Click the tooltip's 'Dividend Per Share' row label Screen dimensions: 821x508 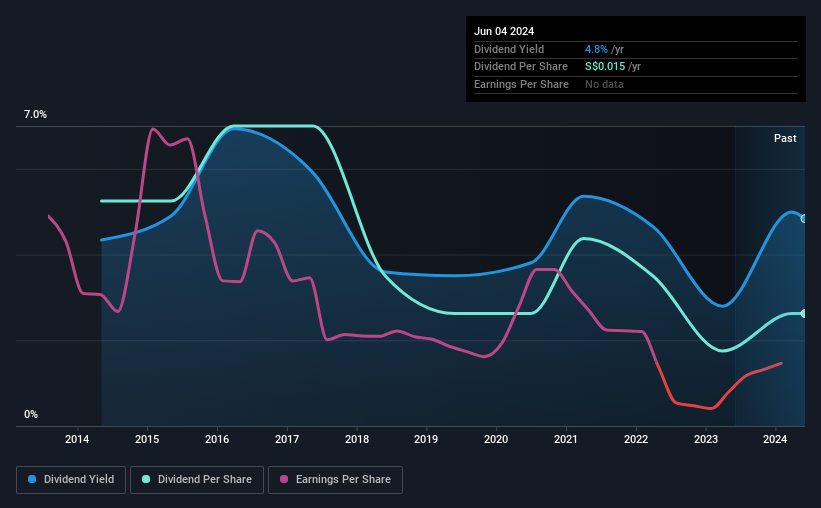tap(520, 67)
